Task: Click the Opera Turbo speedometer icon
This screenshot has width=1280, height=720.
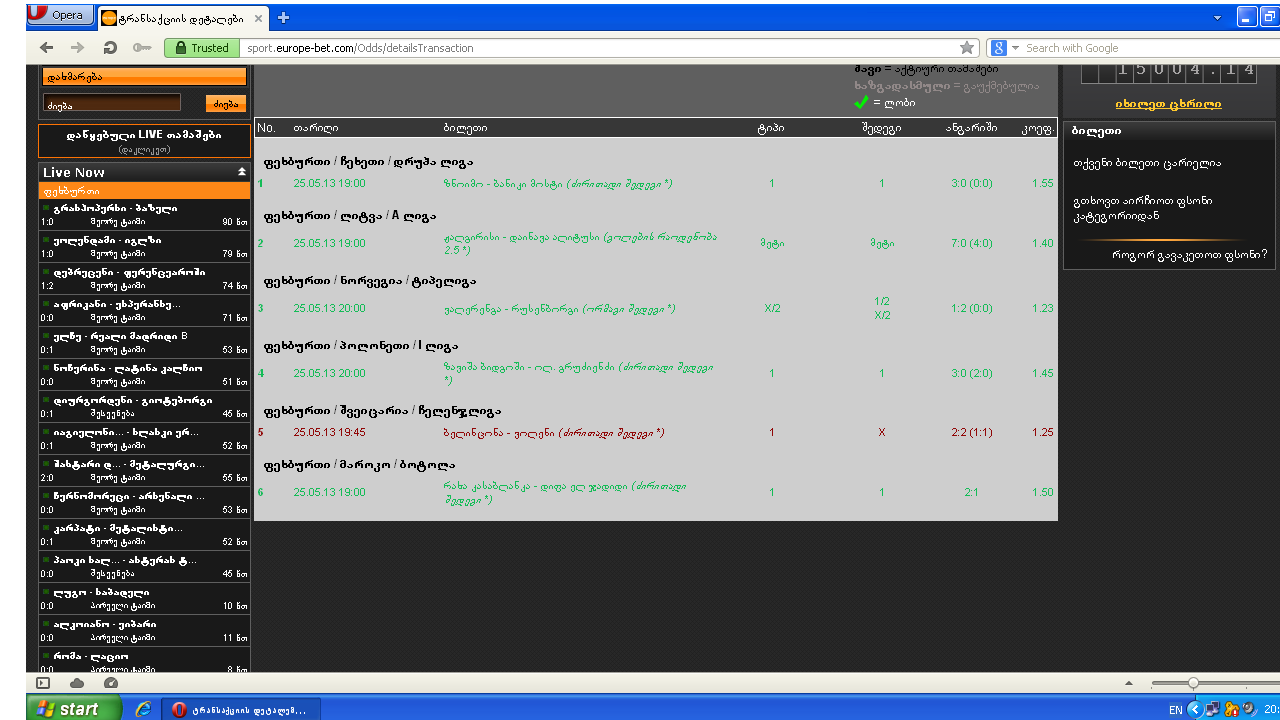Action: tap(111, 683)
